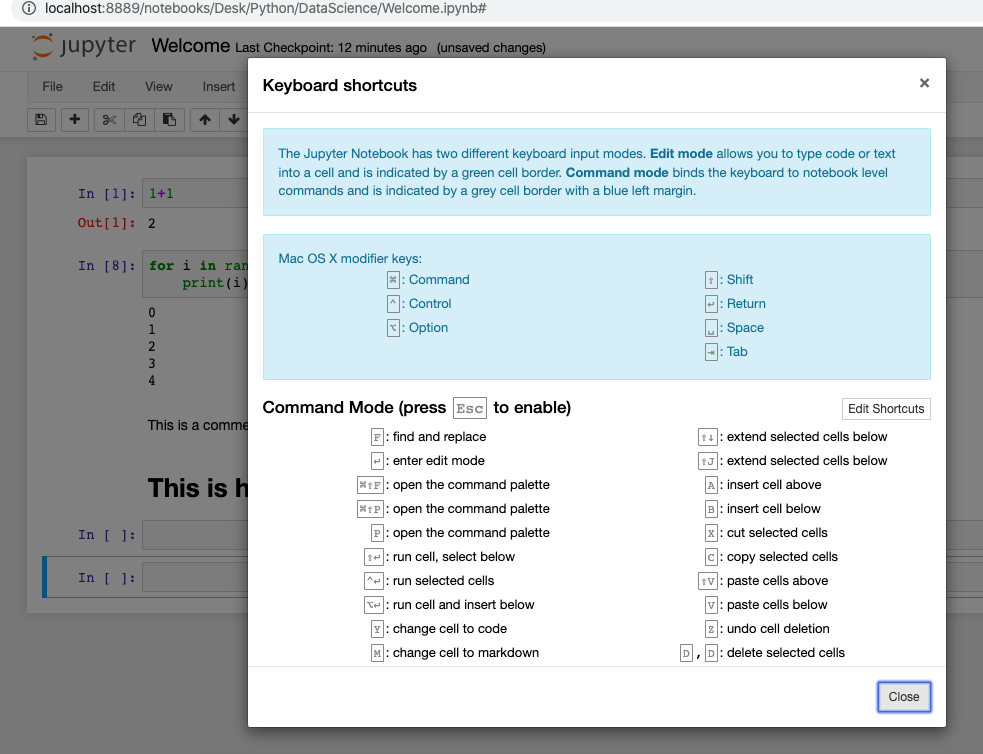983x754 pixels.
Task: Click the move cell down arrow icon
Action: tap(234, 119)
